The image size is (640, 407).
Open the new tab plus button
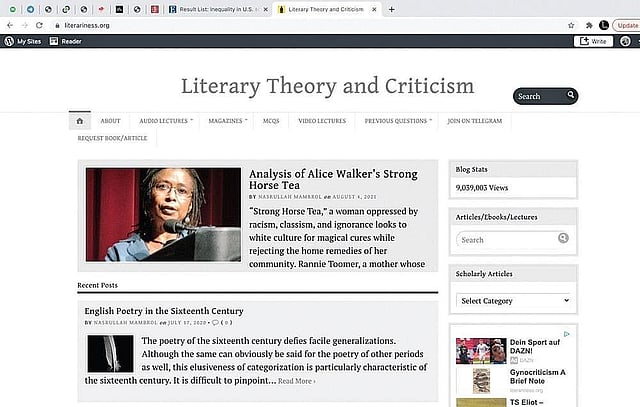[x=391, y=9]
